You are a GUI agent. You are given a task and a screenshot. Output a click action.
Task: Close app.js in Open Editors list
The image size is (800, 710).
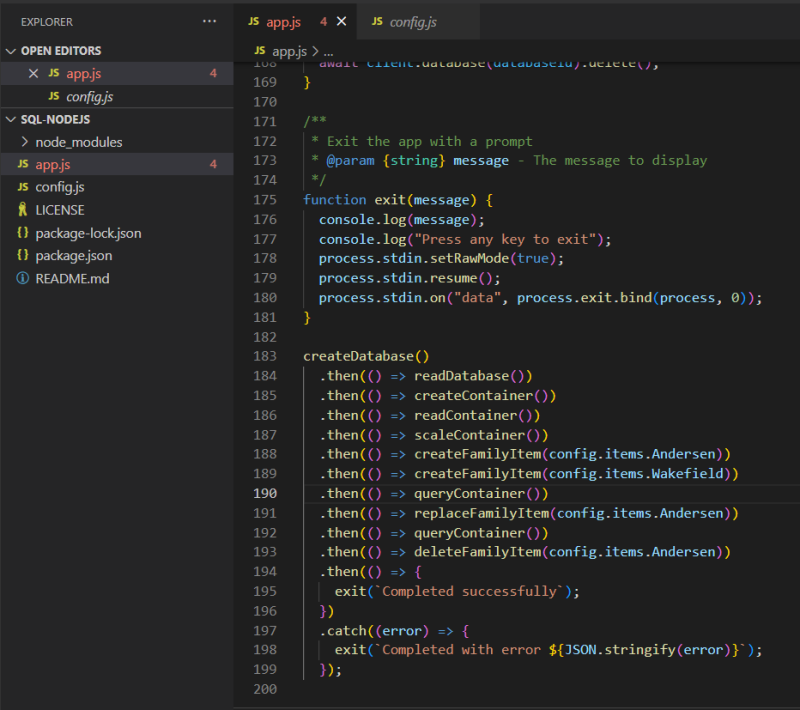[x=33, y=74]
